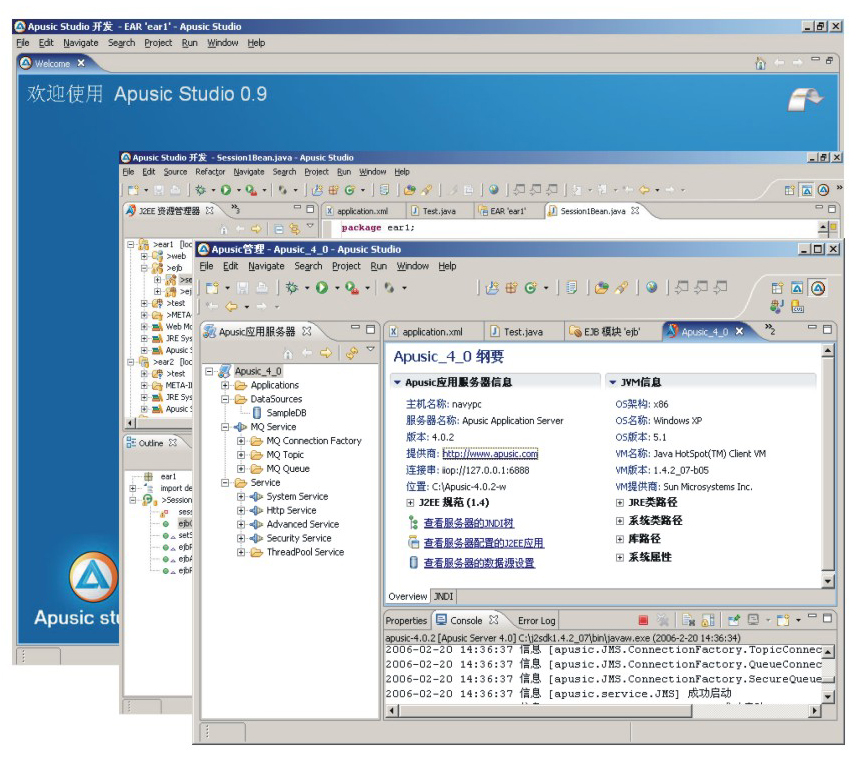Click the forward arrow in server view toolbar
Viewport: 861px width, 758px height.
[x=326, y=353]
